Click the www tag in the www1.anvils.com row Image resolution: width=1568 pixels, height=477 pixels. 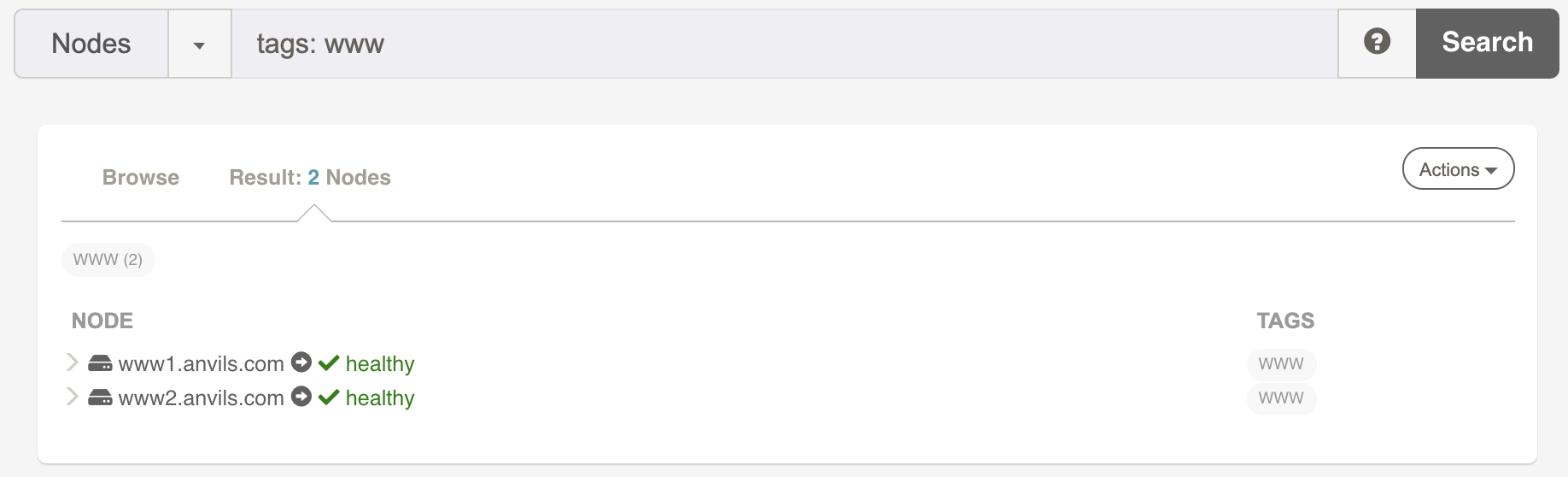tap(1281, 364)
